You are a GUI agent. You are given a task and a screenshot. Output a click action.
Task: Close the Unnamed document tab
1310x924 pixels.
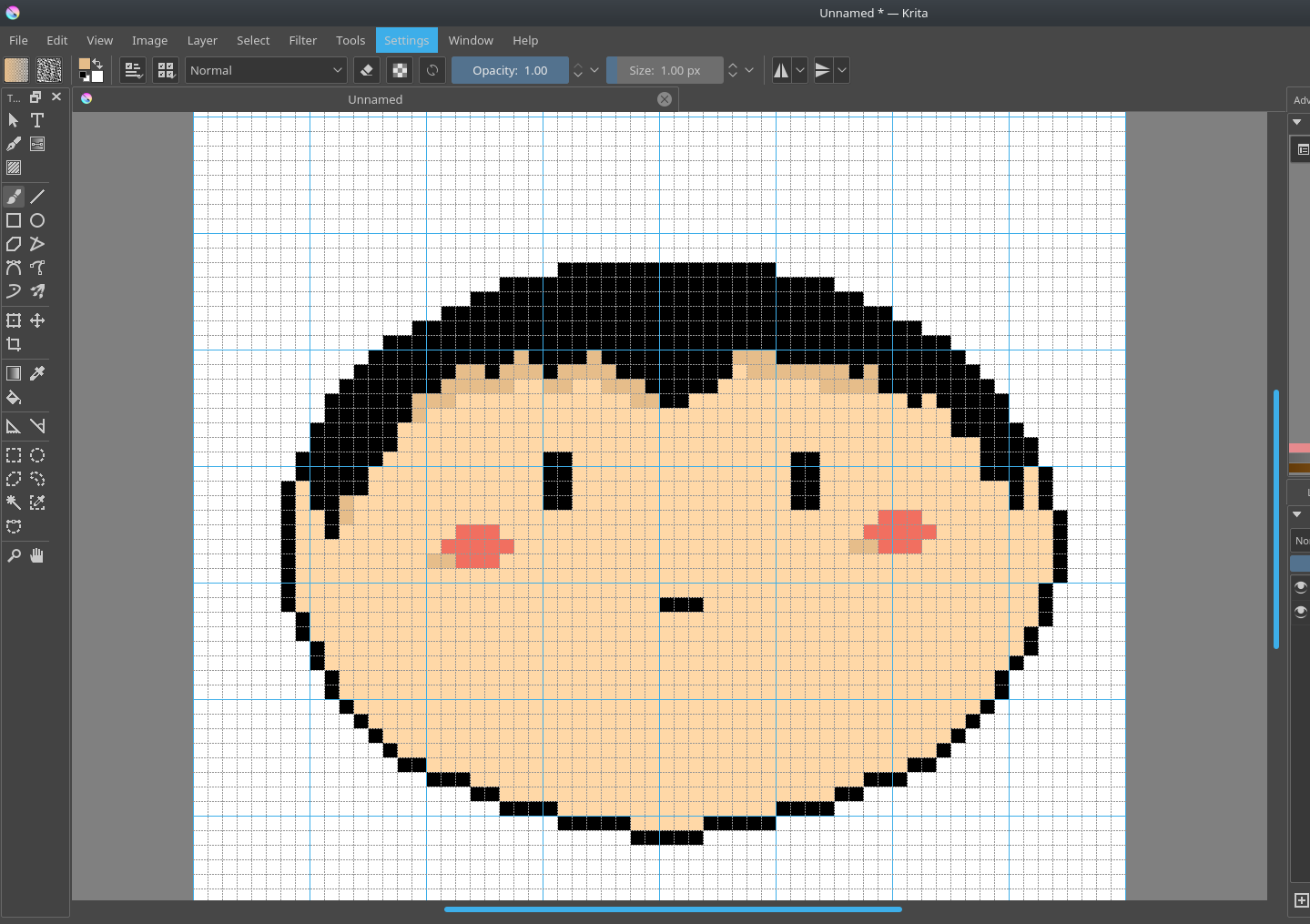pyautogui.click(x=665, y=99)
